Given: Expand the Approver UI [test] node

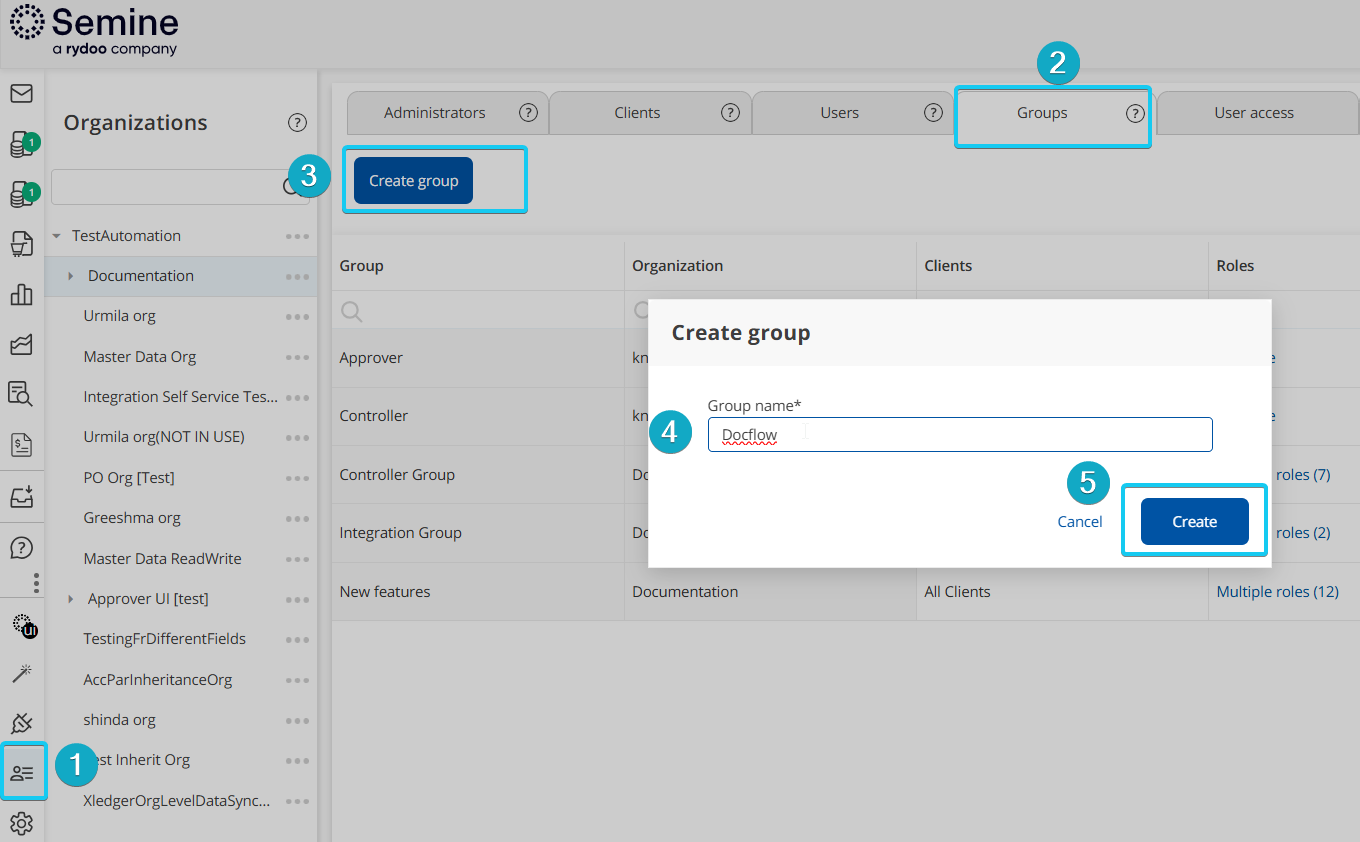Looking at the screenshot, I should (70, 599).
